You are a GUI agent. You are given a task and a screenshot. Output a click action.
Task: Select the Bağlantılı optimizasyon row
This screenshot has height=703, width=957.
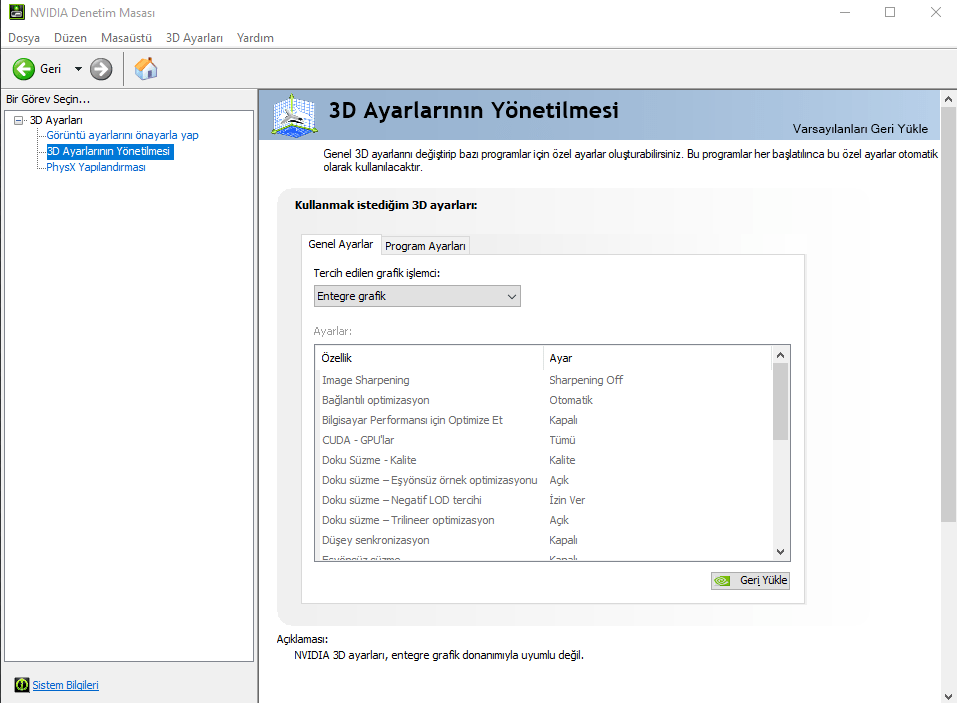point(544,400)
